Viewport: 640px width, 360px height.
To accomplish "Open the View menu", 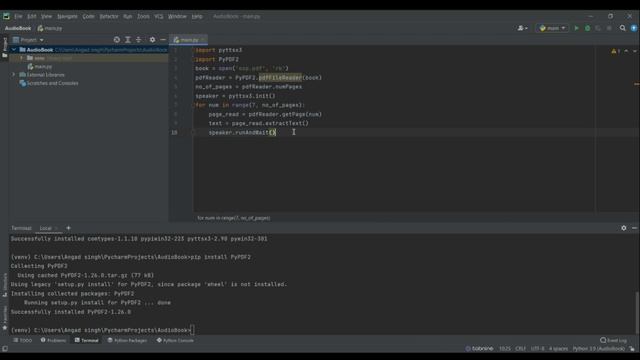I will coord(47,16).
